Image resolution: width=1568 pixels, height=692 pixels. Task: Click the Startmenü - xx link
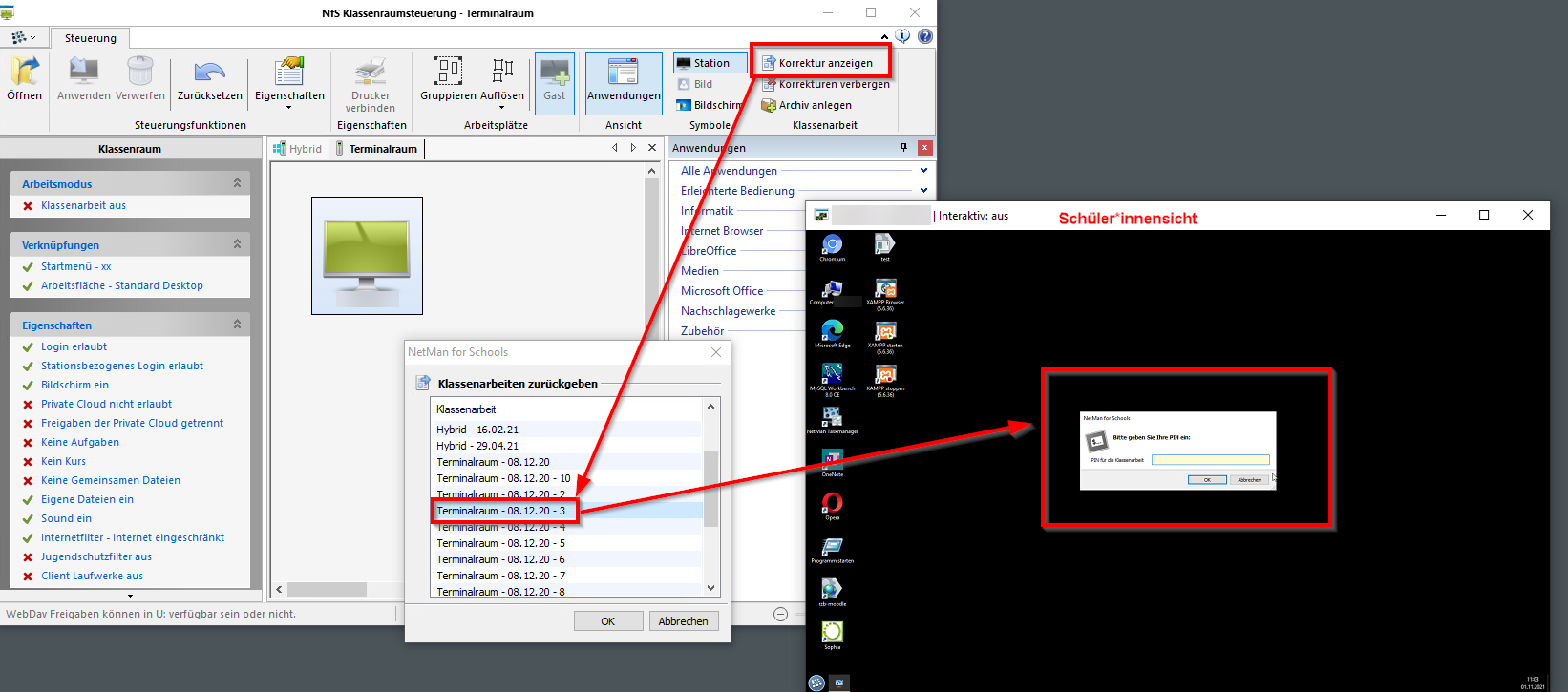(75, 266)
